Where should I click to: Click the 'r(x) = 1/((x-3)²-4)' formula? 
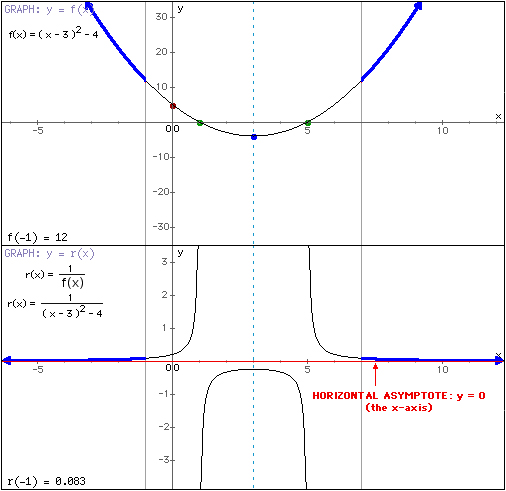(x=55, y=306)
